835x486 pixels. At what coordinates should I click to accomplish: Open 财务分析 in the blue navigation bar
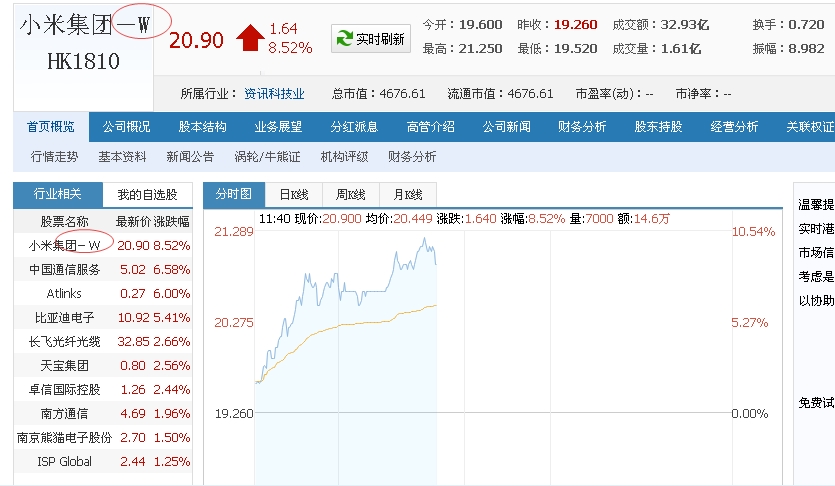(x=582, y=127)
